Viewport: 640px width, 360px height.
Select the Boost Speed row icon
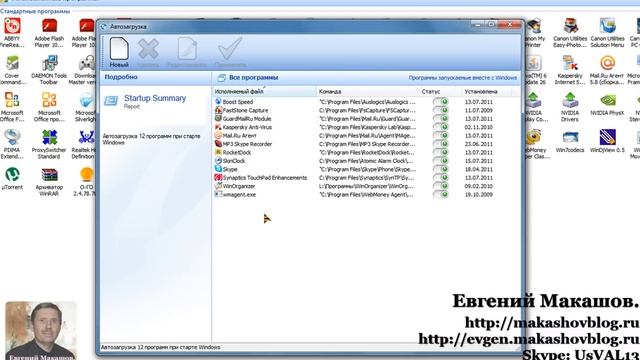218,101
